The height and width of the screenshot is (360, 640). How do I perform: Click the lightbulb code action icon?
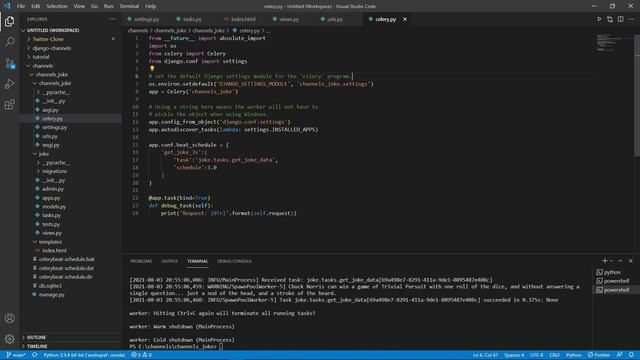[x=152, y=69]
